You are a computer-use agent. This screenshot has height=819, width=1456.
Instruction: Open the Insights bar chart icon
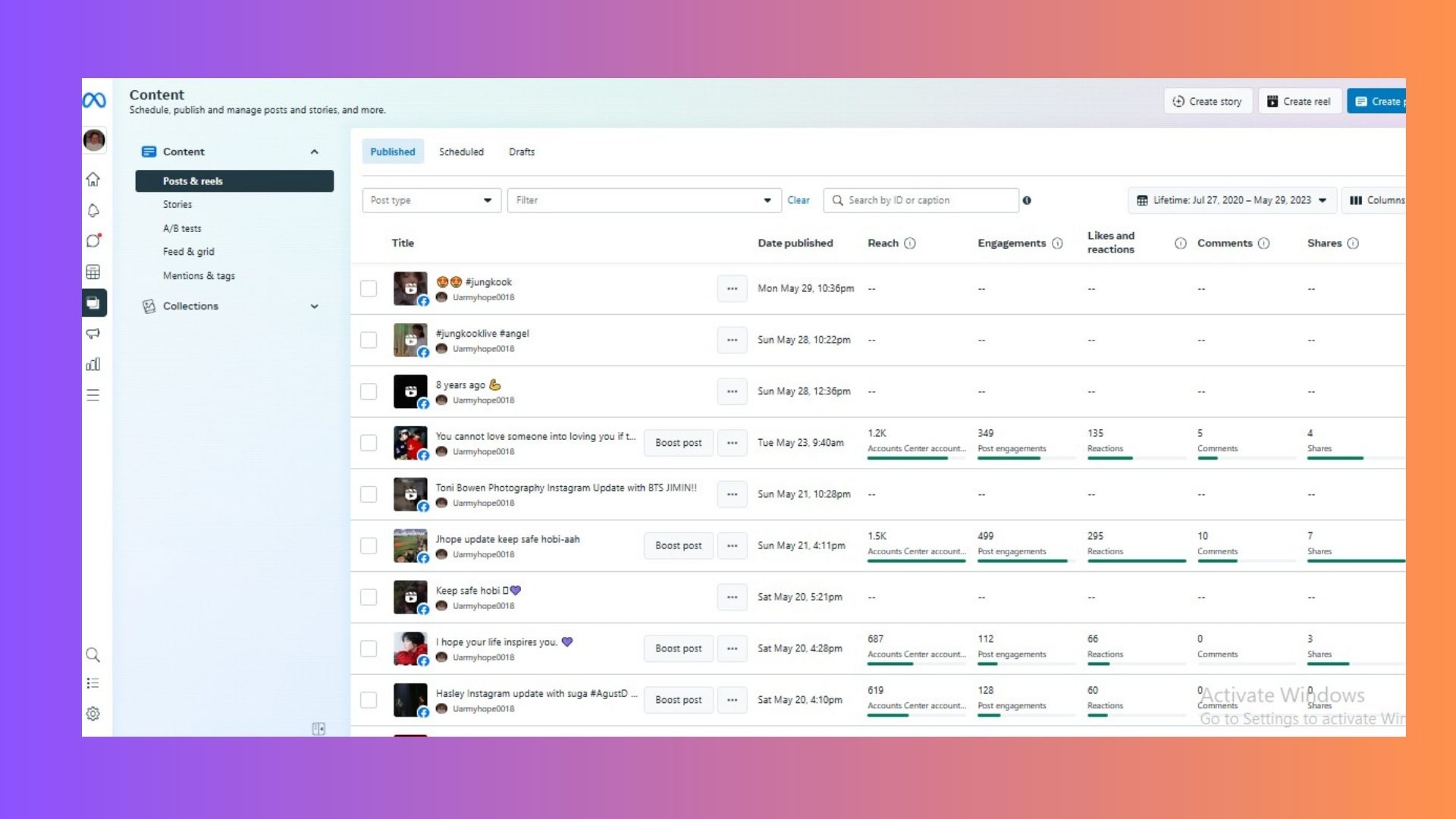93,365
